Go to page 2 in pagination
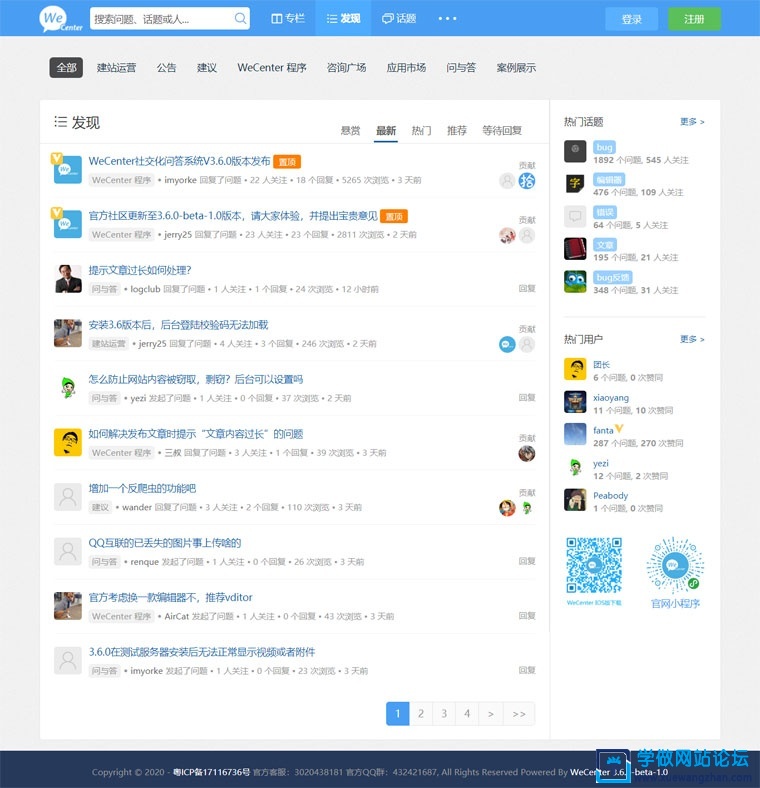The width and height of the screenshot is (760, 788). [421, 714]
